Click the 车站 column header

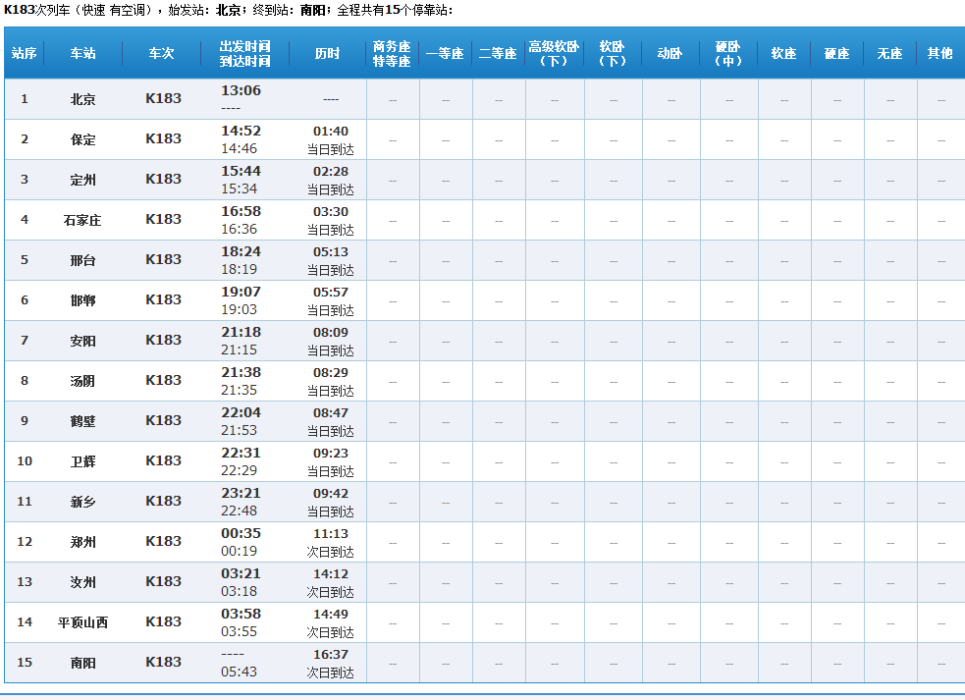pyautogui.click(x=83, y=54)
